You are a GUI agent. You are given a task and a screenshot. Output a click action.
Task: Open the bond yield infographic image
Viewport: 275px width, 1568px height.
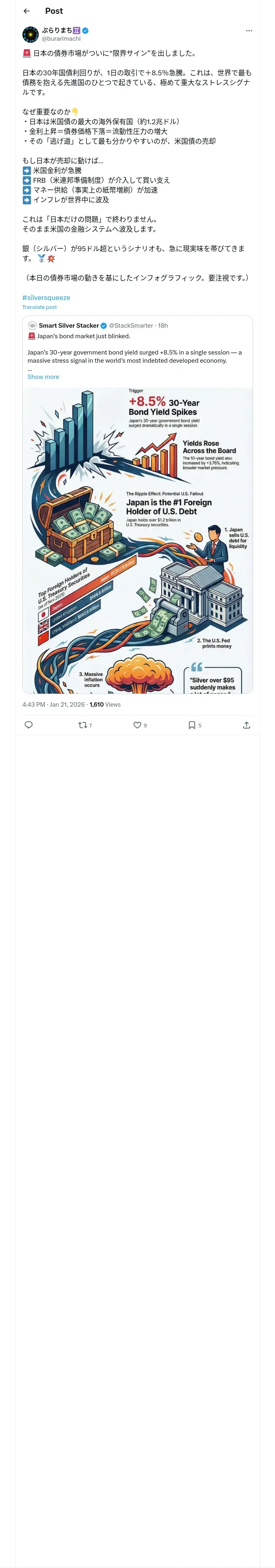pyautogui.click(x=138, y=541)
